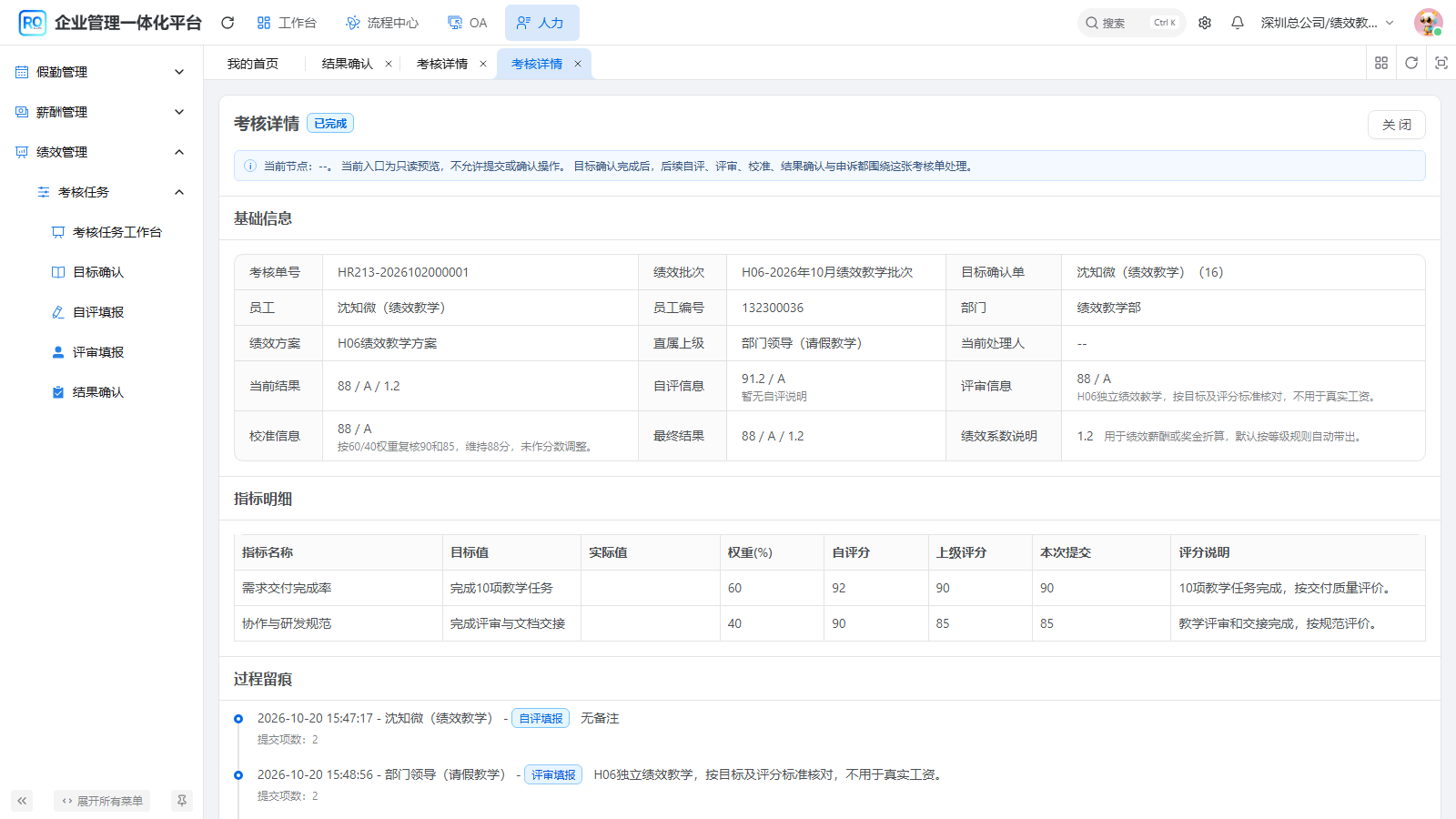The width and height of the screenshot is (1456, 819).
Task: Open the OA top navigation item
Action: [x=468, y=23]
